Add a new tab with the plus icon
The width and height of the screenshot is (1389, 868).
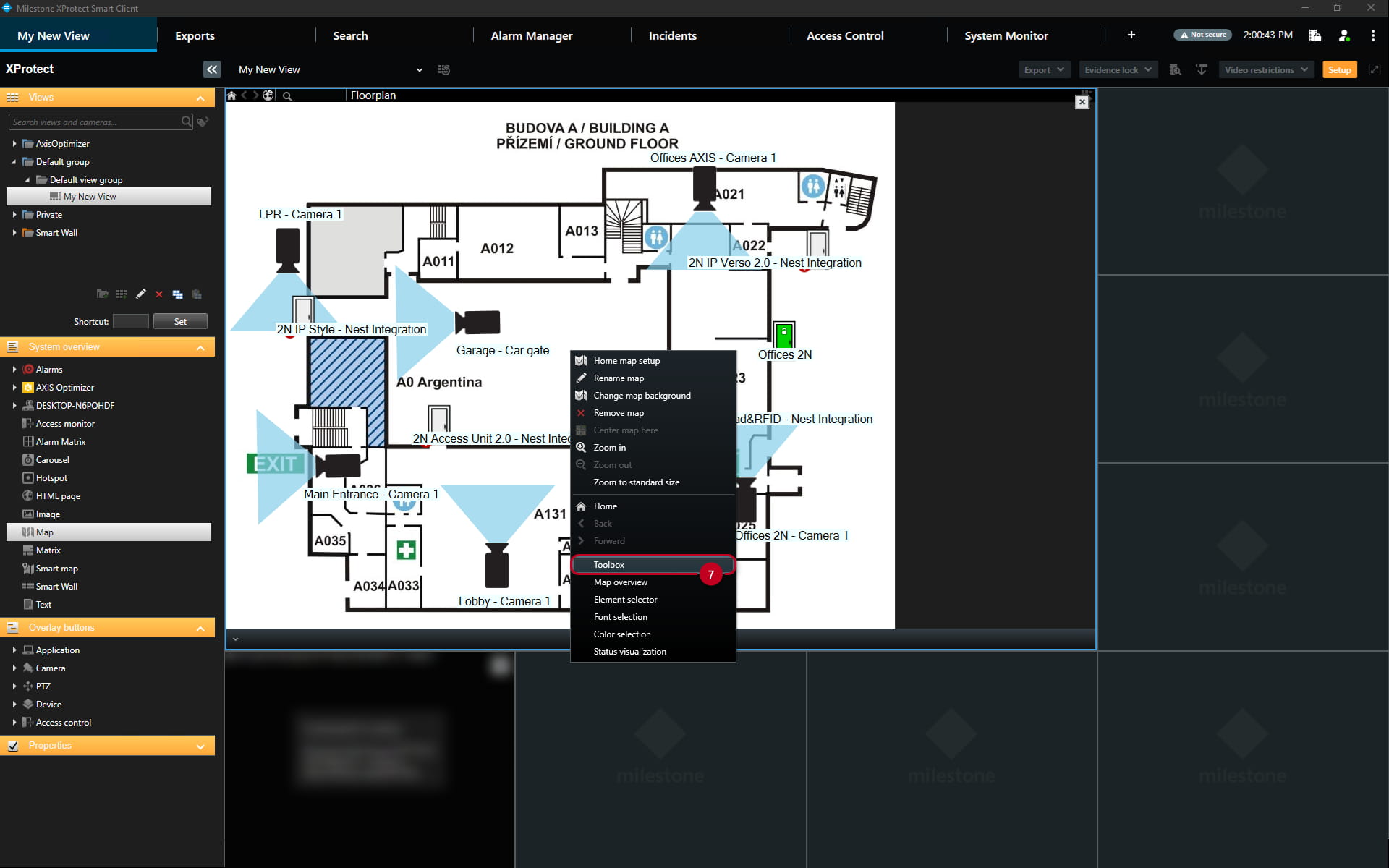[1131, 35]
